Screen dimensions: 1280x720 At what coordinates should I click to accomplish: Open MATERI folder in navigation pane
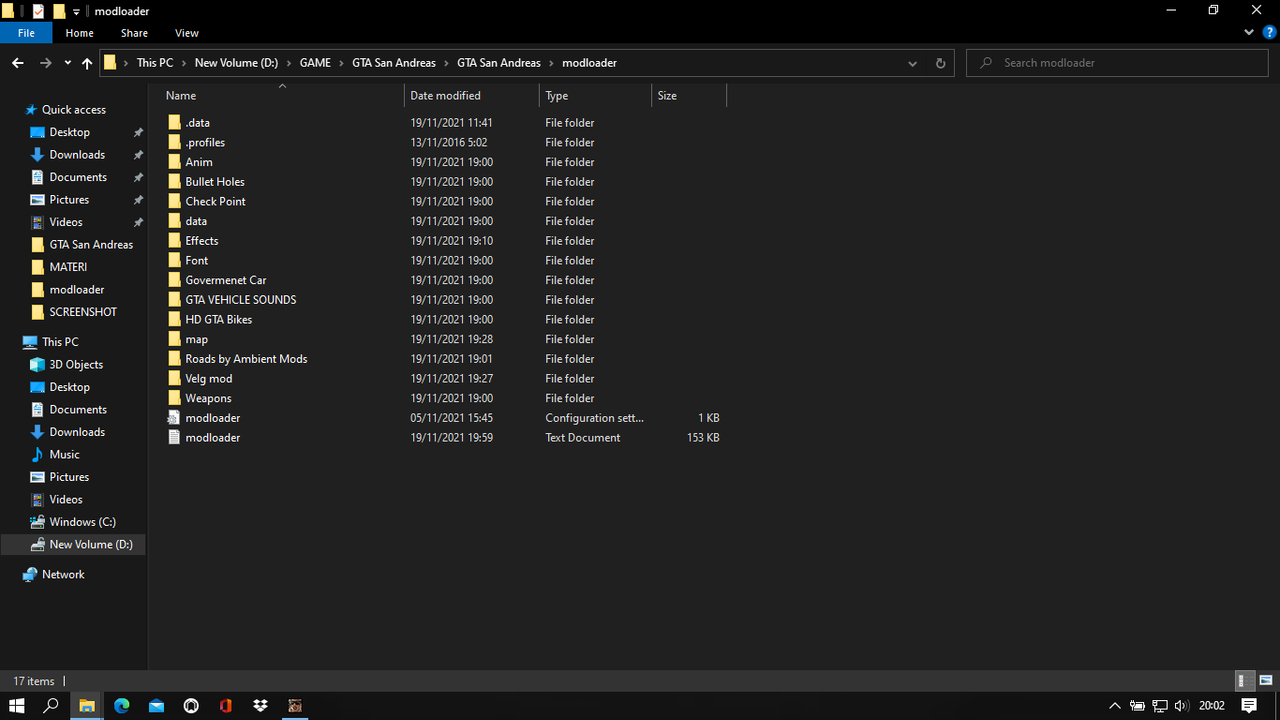[68, 267]
